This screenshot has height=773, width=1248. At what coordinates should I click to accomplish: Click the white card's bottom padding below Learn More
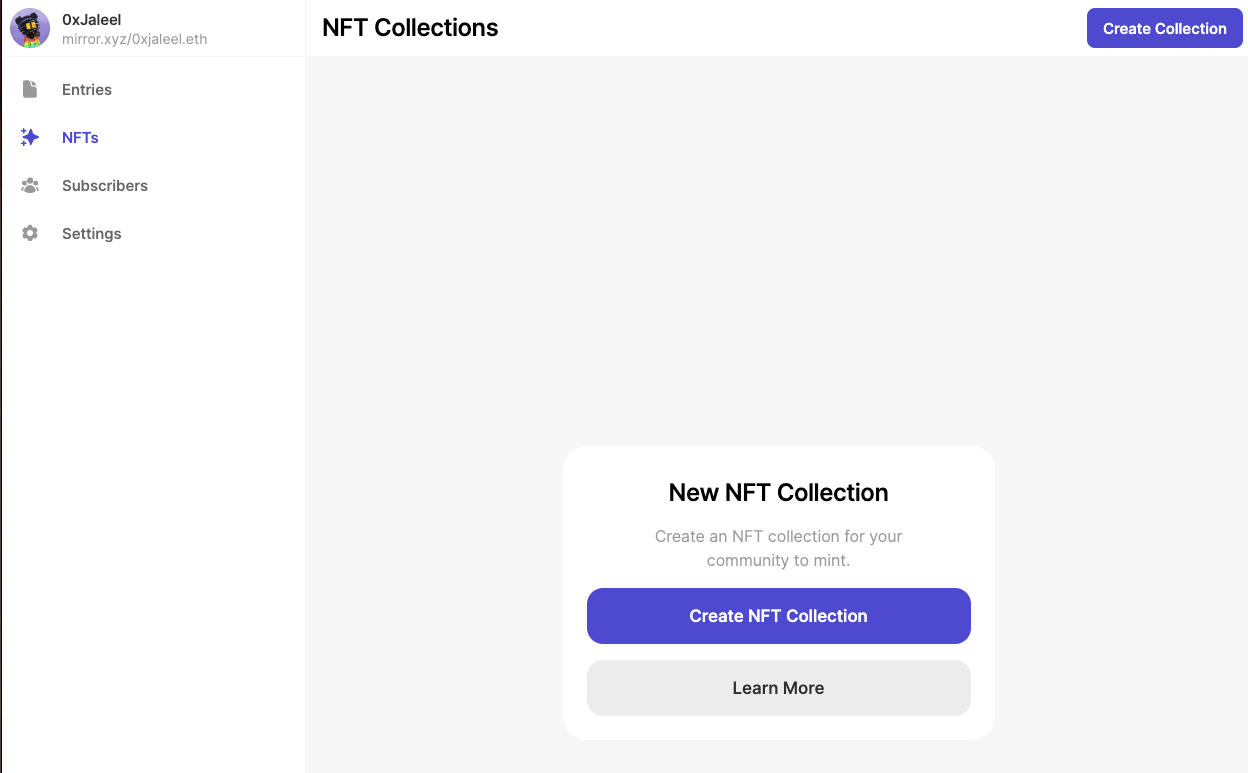[x=778, y=728]
